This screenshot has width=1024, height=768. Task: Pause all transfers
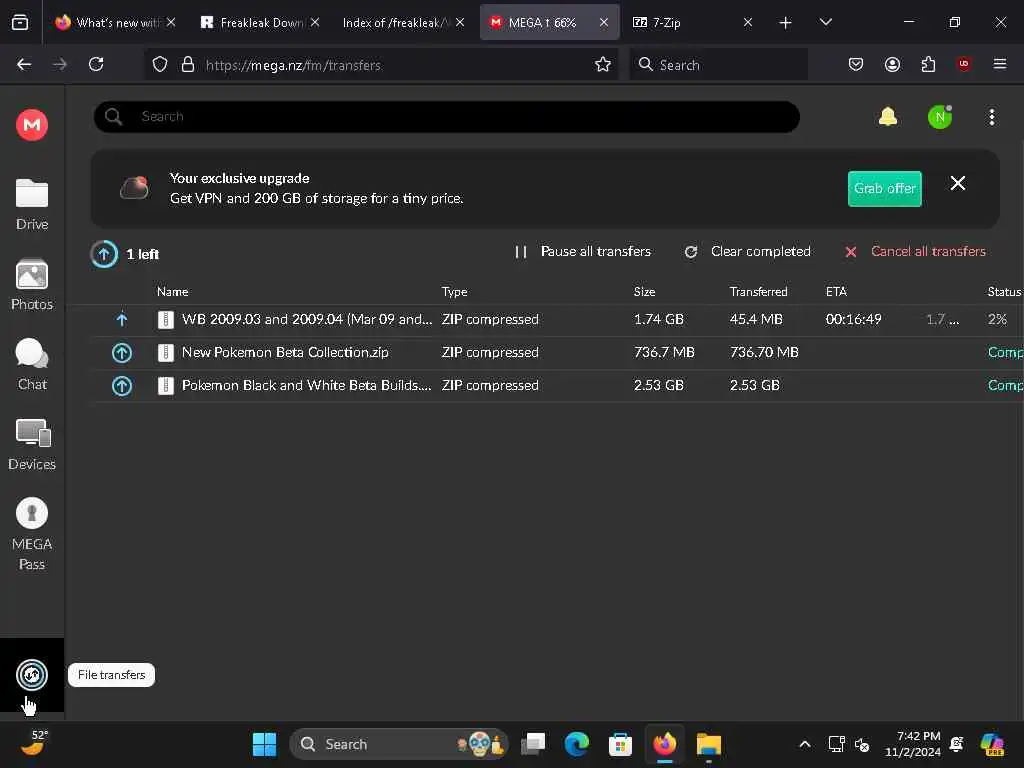coord(583,251)
